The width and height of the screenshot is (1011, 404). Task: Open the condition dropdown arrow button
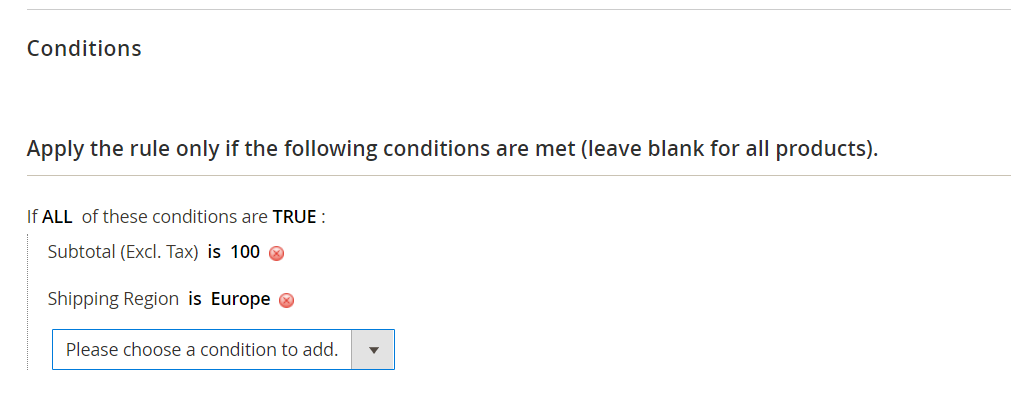pos(373,350)
